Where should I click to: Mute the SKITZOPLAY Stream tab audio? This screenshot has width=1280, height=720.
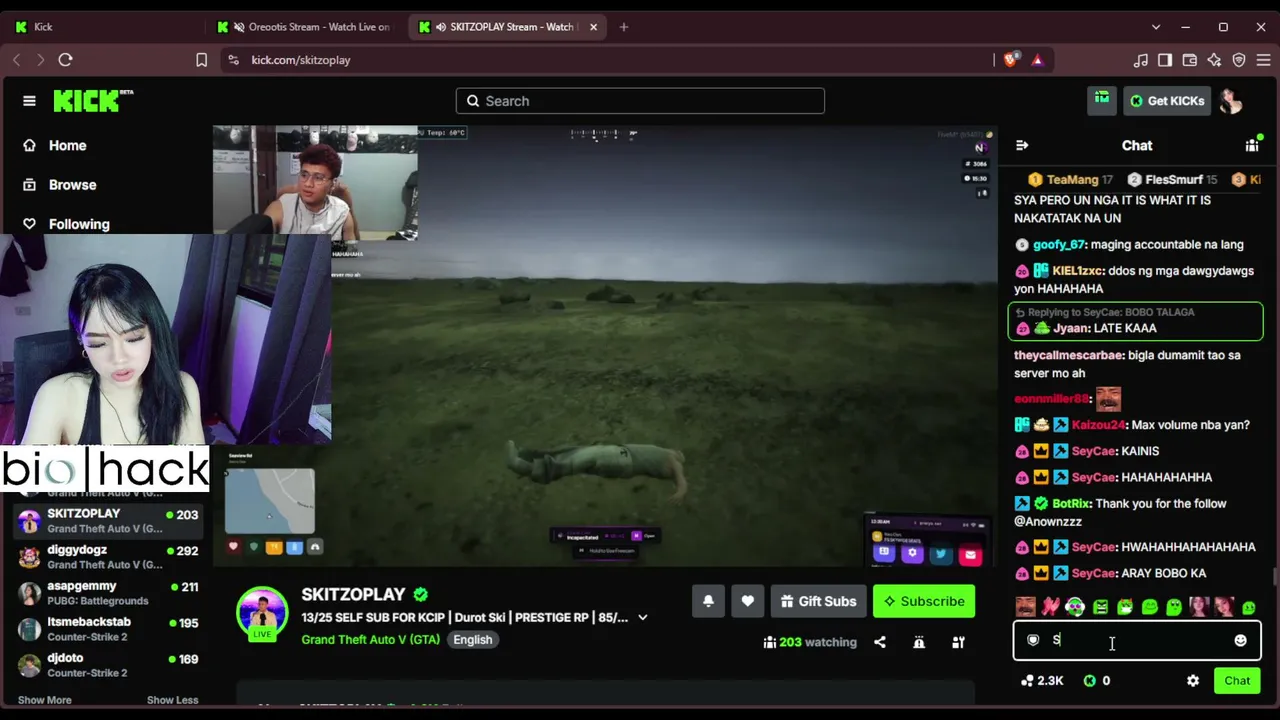point(441,27)
